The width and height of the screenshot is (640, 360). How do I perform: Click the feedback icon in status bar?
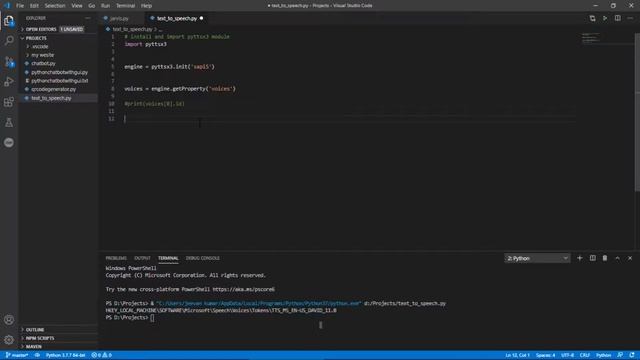click(x=620, y=355)
